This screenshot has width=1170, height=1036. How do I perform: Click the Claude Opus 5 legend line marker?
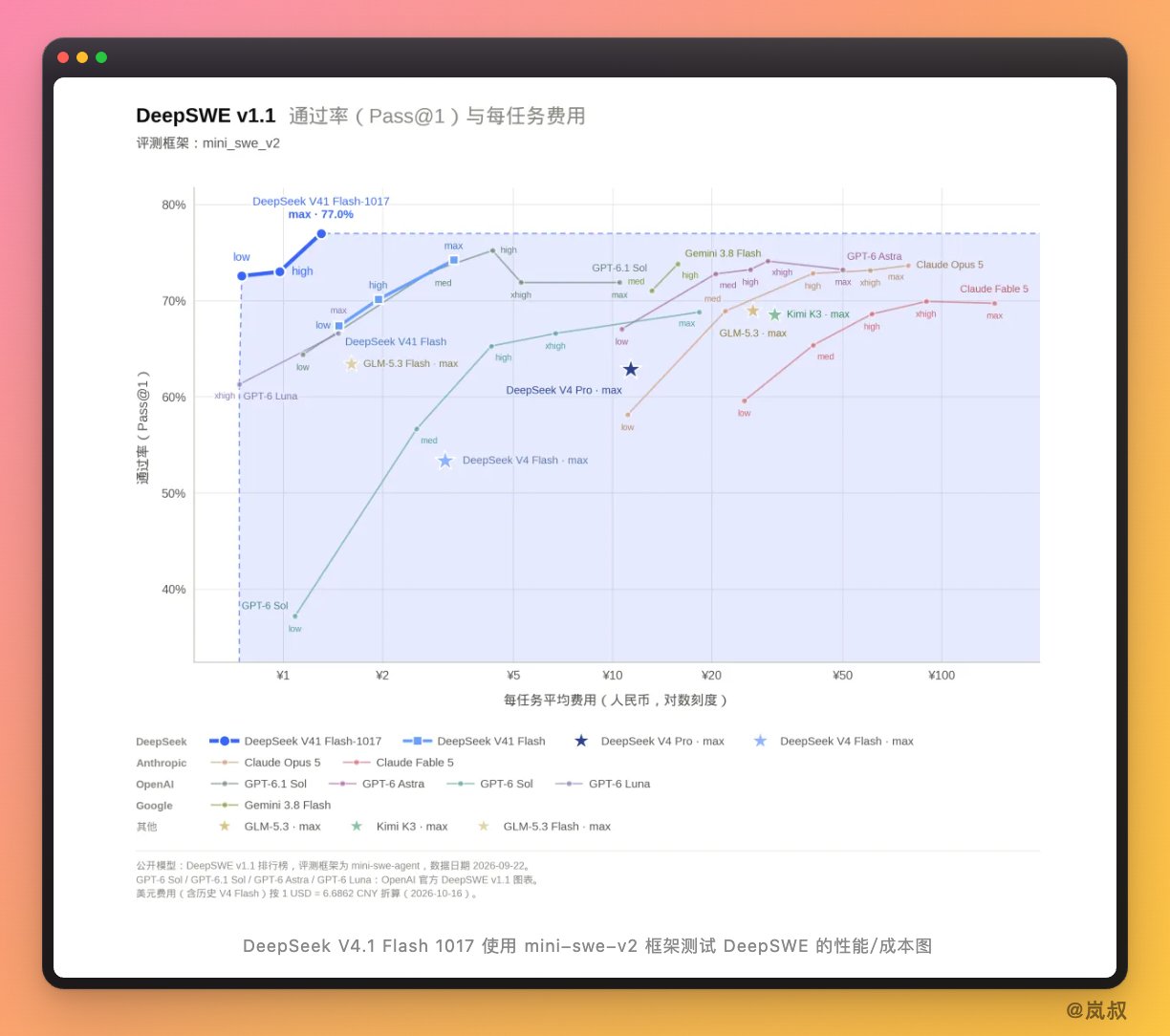tap(224, 763)
